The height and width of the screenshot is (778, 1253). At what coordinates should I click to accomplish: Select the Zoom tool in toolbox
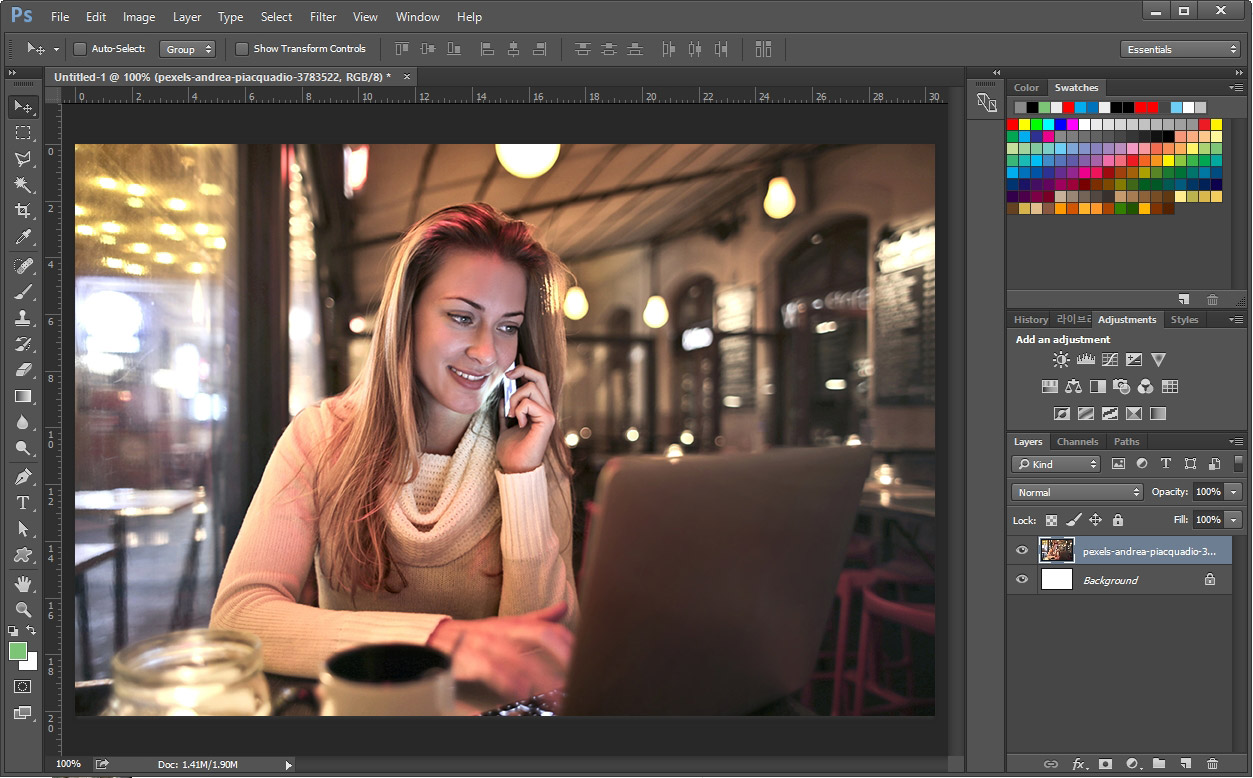pyautogui.click(x=23, y=609)
